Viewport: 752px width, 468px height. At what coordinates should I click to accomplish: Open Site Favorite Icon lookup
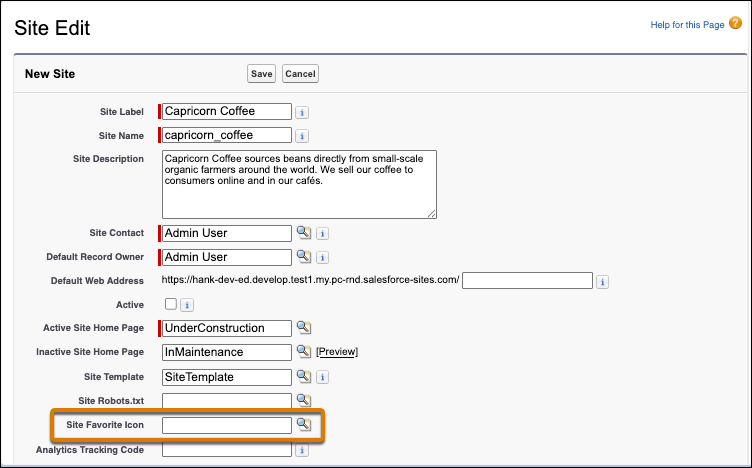point(304,424)
